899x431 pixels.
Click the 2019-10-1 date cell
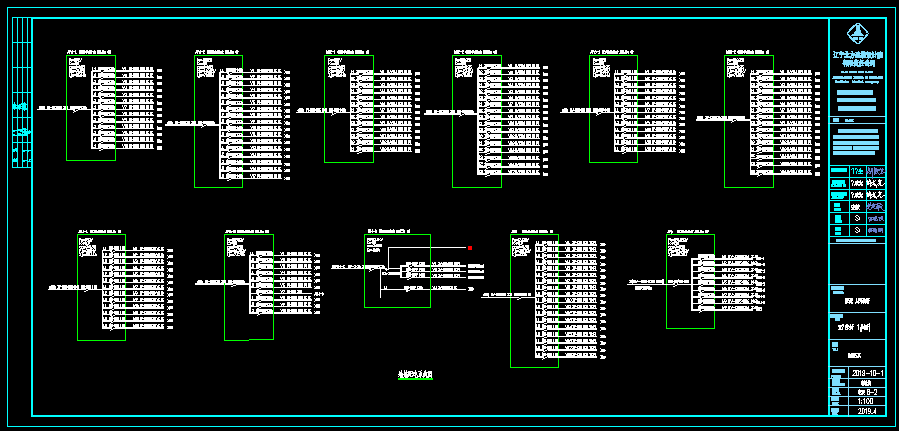coord(869,372)
